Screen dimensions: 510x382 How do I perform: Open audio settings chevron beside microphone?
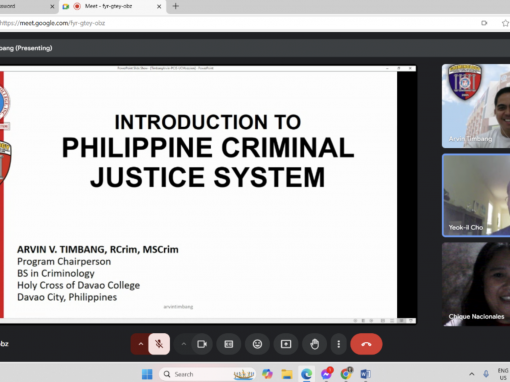pos(141,344)
